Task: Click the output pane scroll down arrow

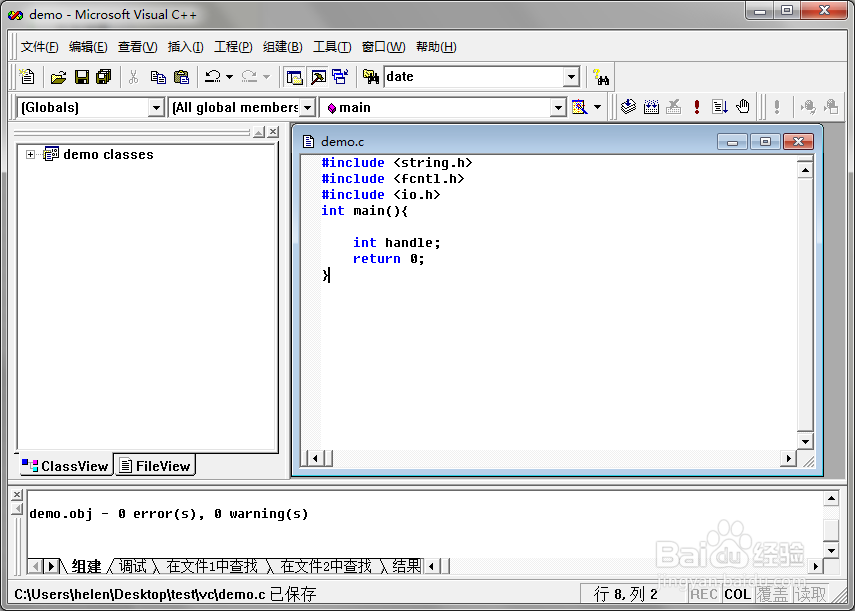Action: coord(830,550)
